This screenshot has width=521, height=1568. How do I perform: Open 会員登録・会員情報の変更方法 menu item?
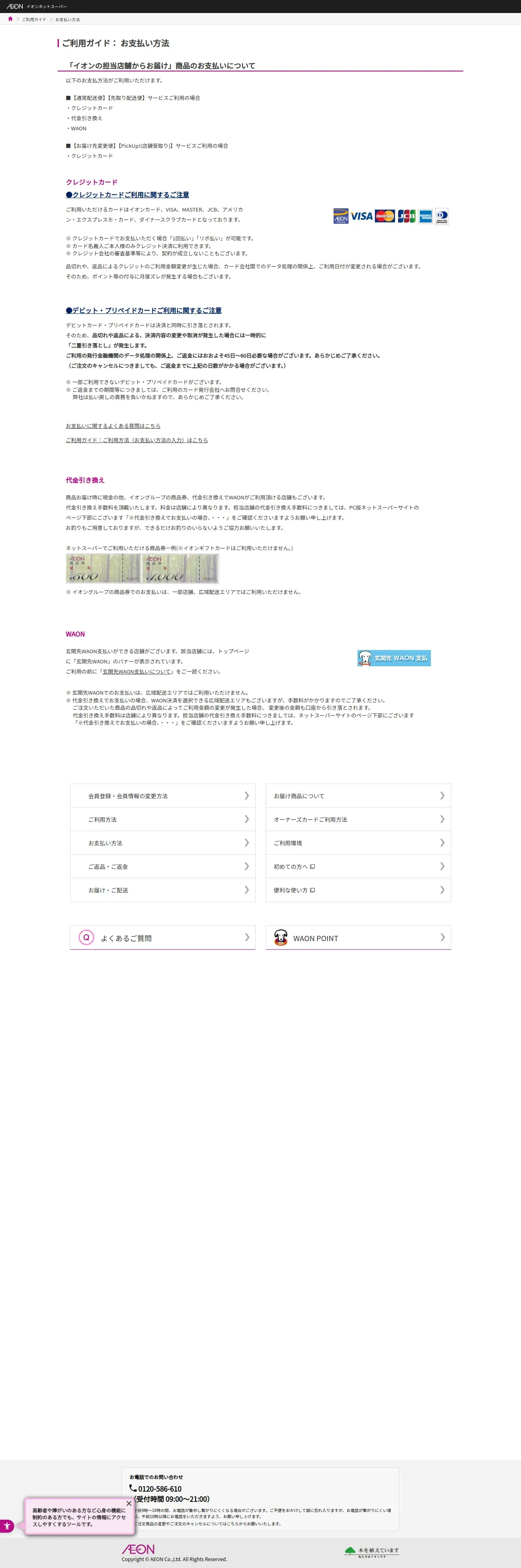[162, 795]
